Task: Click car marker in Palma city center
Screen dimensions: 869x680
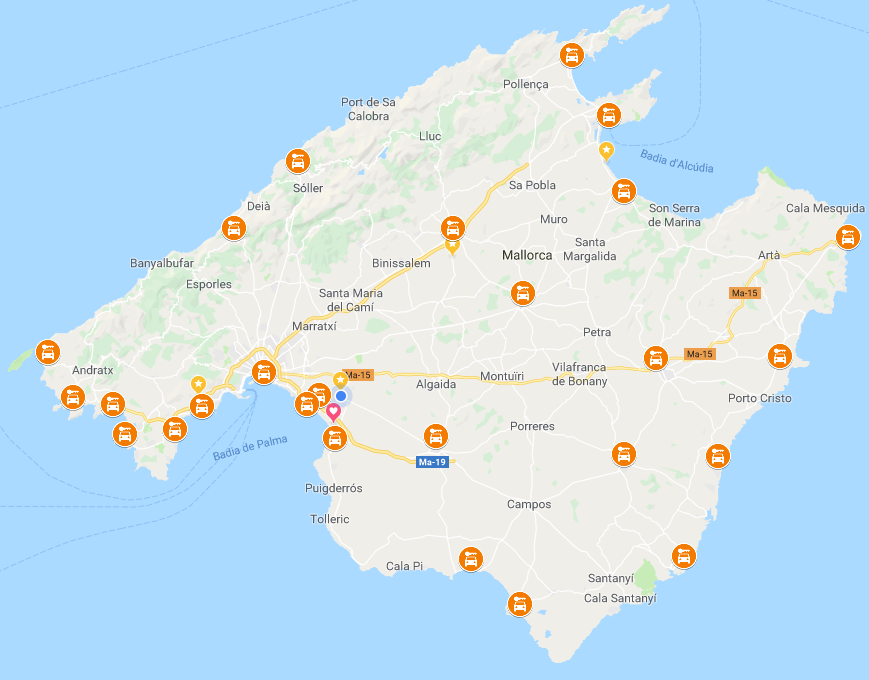Action: pyautogui.click(x=264, y=372)
